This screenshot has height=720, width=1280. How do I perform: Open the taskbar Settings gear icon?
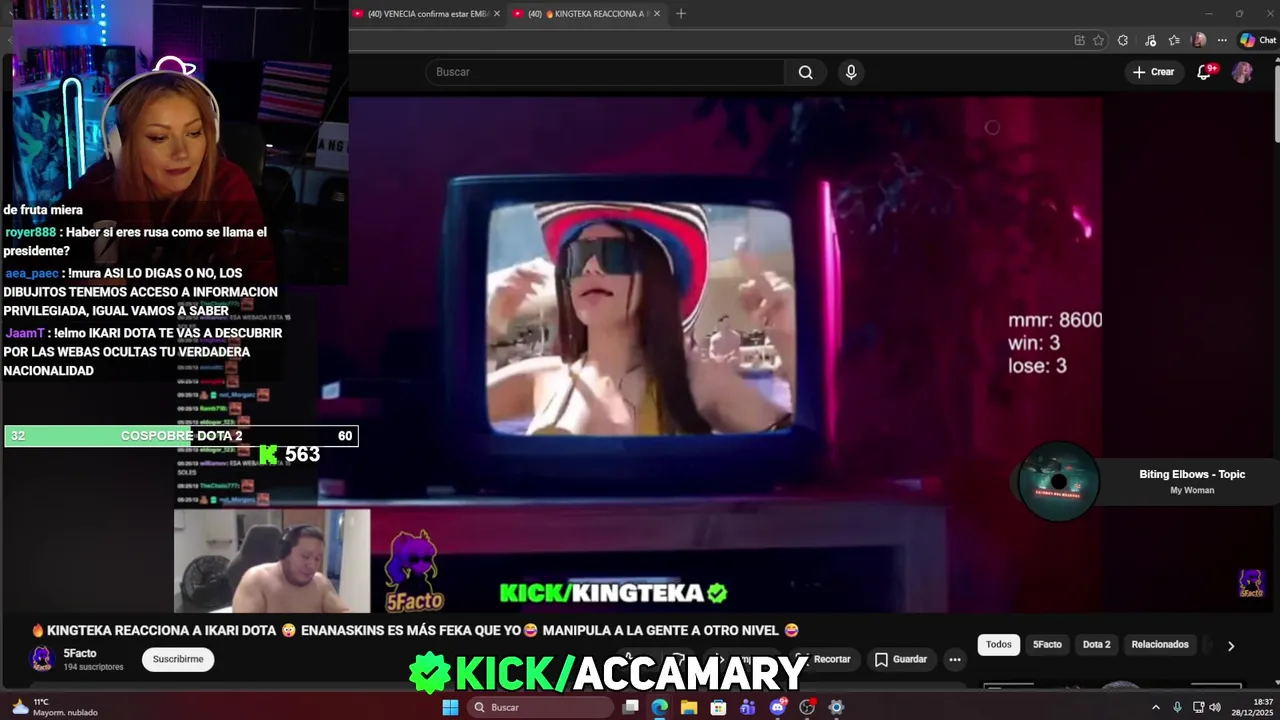pos(837,707)
